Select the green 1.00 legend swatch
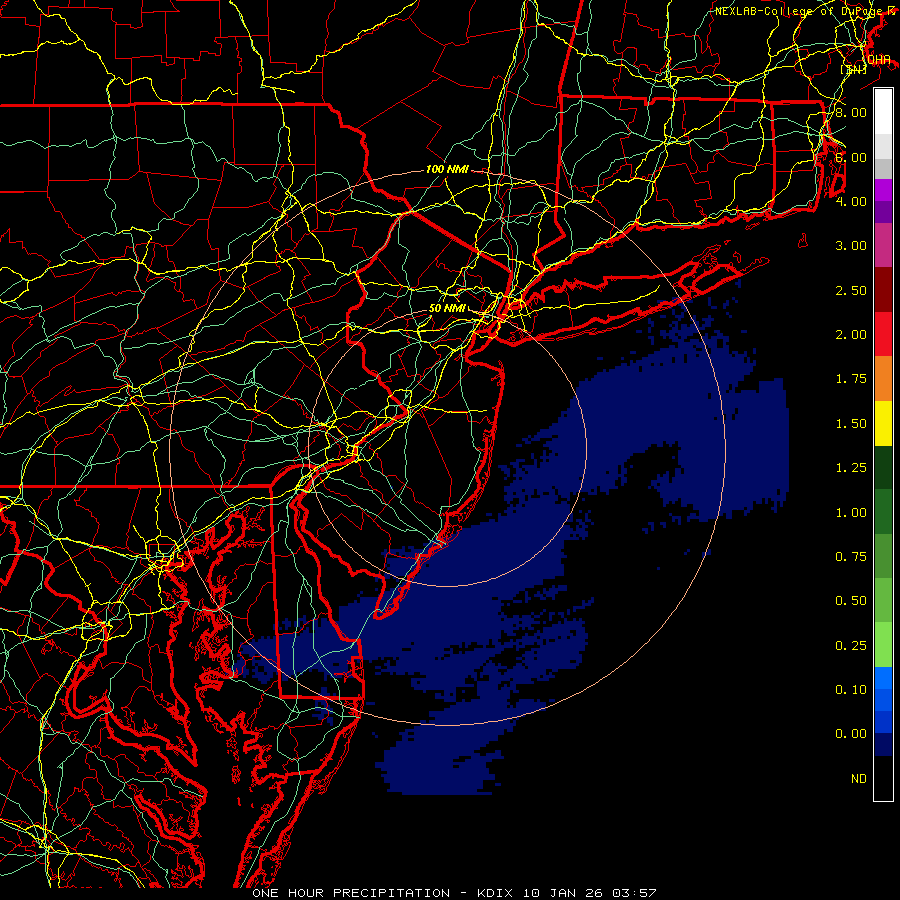The height and width of the screenshot is (900, 900). [883, 512]
